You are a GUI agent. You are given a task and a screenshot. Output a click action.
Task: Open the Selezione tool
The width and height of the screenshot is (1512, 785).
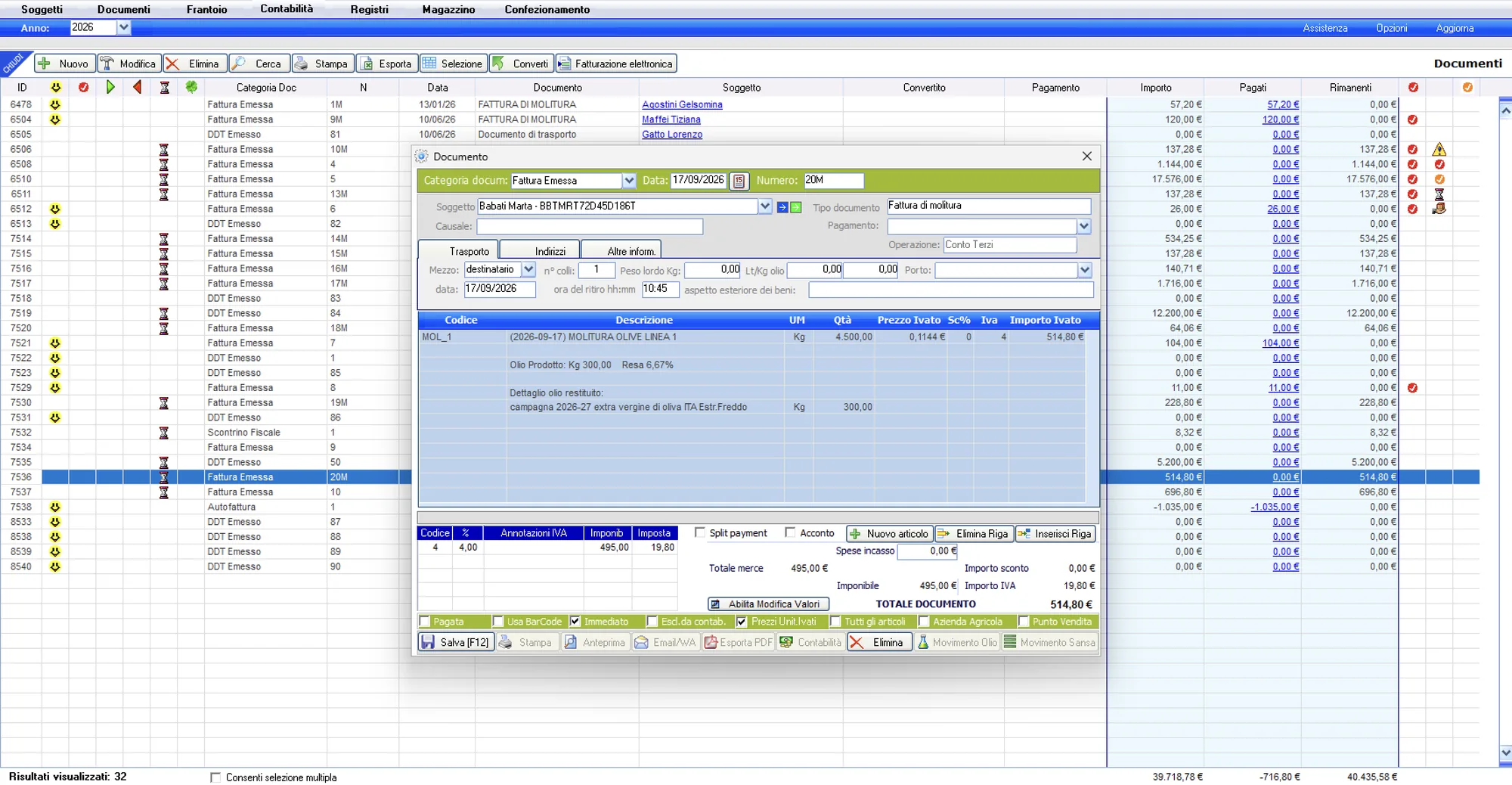(x=453, y=64)
